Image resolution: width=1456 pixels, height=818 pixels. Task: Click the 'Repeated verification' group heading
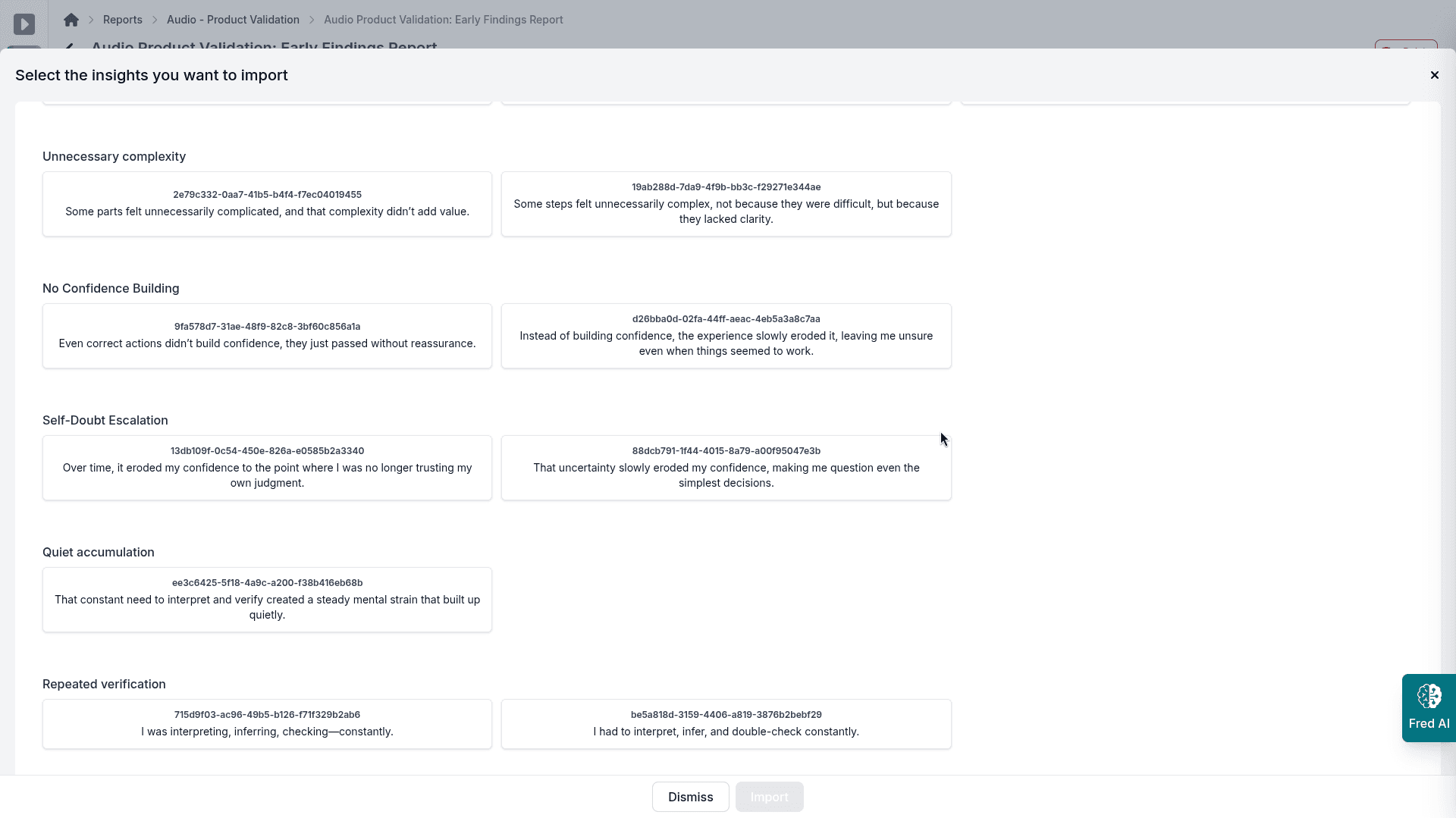tap(104, 684)
